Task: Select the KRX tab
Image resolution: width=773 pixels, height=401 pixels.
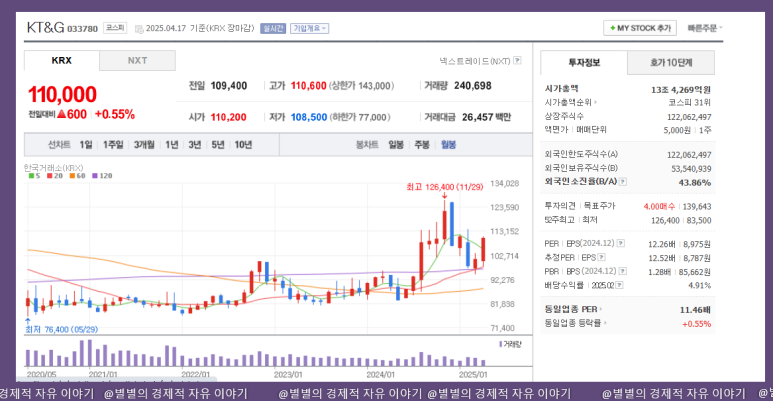Action: click(x=62, y=61)
